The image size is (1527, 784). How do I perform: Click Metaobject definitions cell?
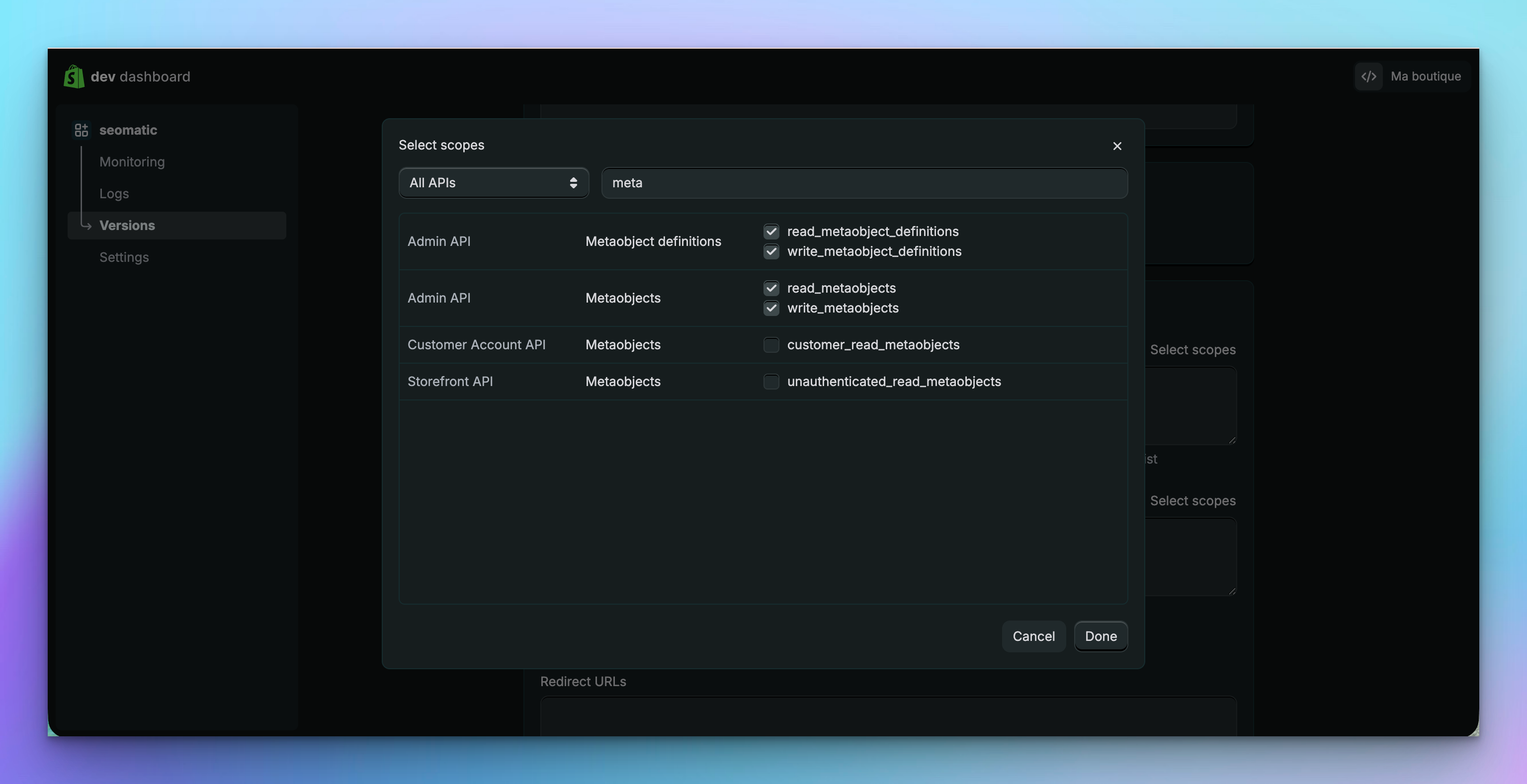[653, 241]
